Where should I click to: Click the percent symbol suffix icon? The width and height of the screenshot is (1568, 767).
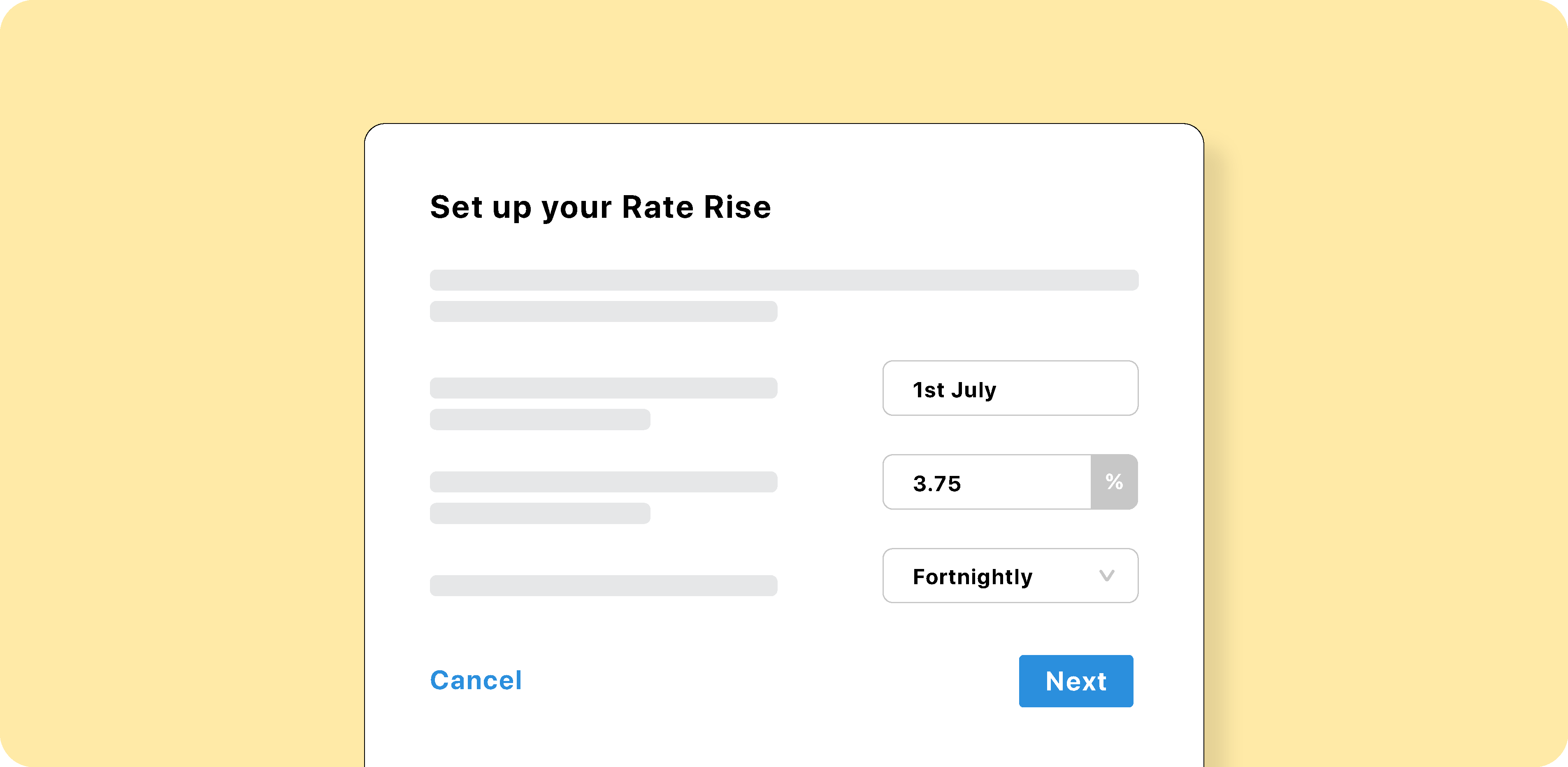point(1114,483)
